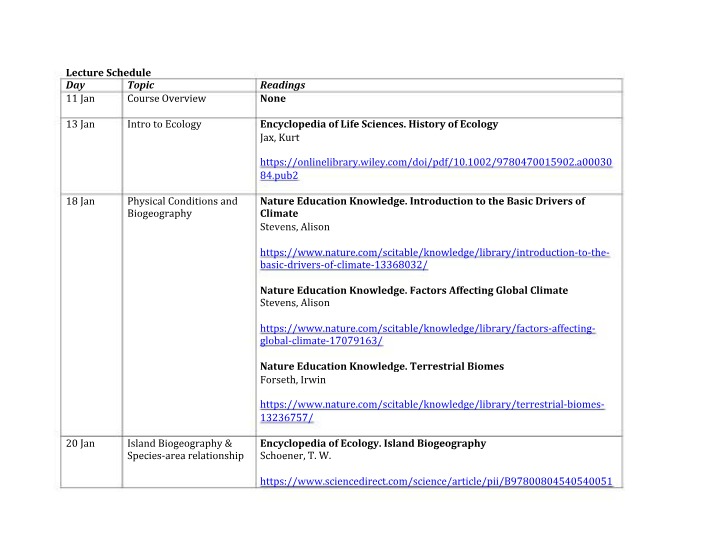Screen dimensions: 714x552
Task: Open the introduction-to-the-basic-drivers-of-climate link
Action: pyautogui.click(x=434, y=259)
